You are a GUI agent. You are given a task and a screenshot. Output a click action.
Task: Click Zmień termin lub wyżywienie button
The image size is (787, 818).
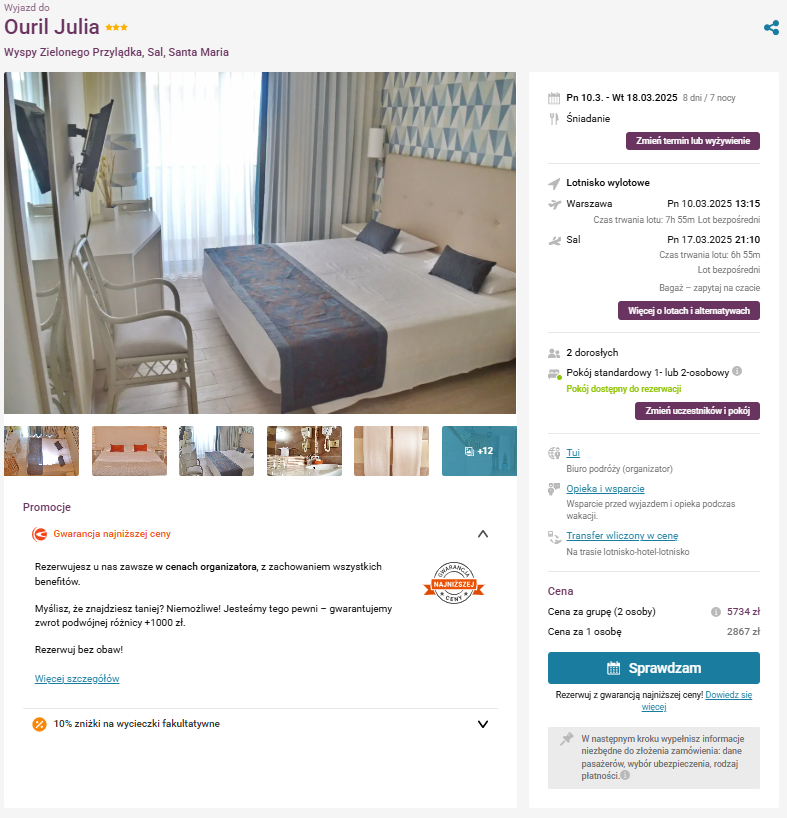(x=693, y=141)
